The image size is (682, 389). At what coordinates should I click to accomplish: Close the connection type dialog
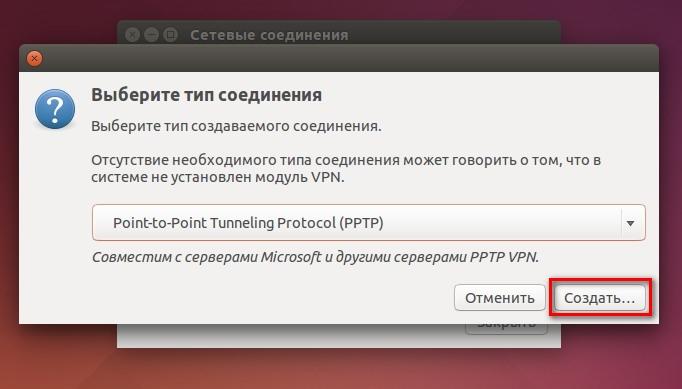(34, 58)
